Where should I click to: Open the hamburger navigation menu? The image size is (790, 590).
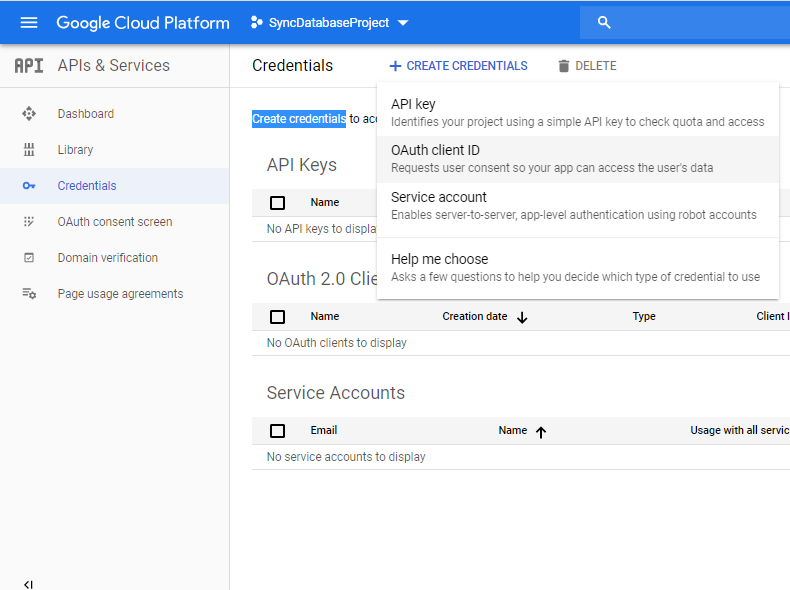[x=28, y=22]
